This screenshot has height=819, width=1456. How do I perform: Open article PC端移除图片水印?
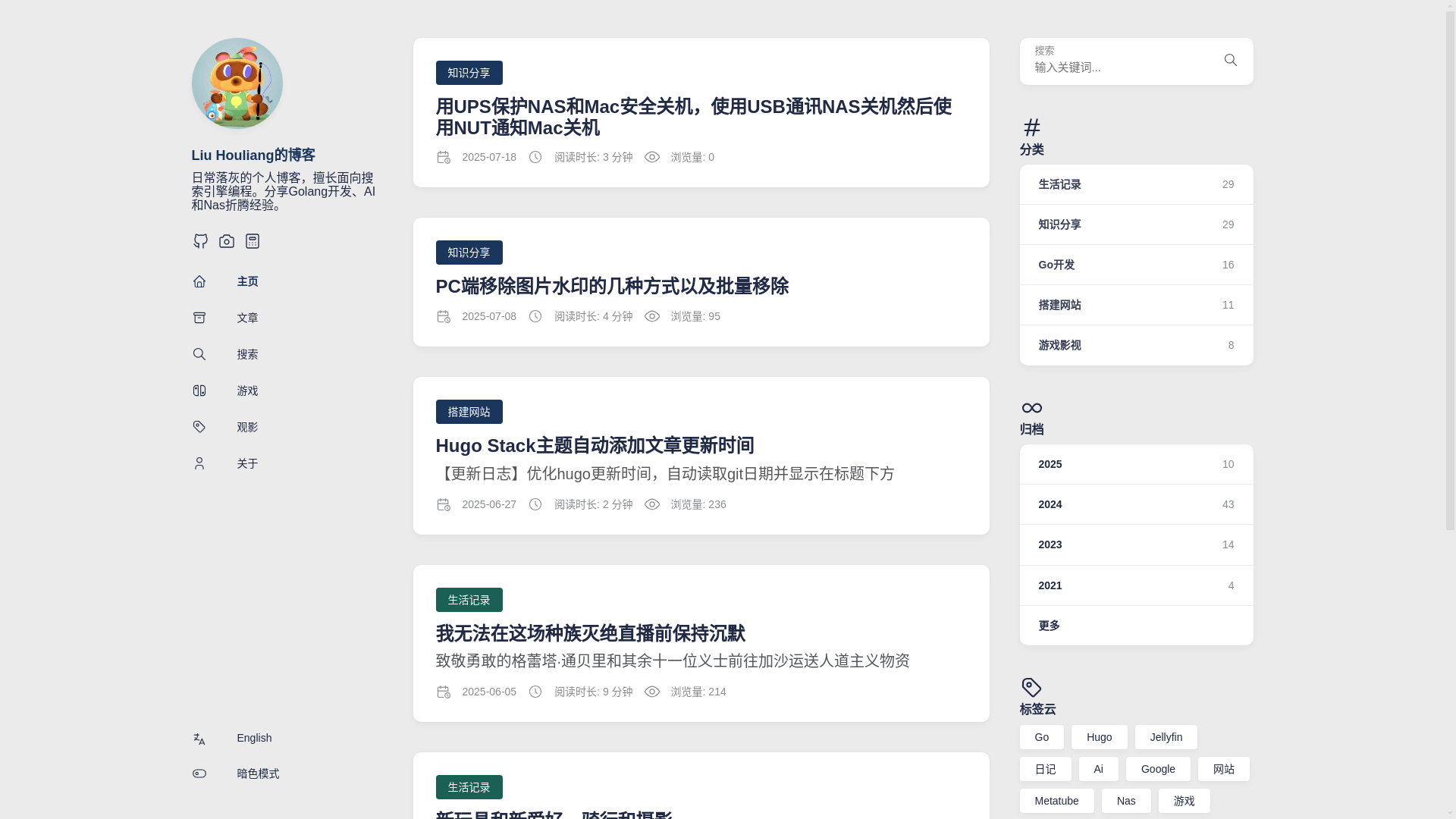[612, 286]
